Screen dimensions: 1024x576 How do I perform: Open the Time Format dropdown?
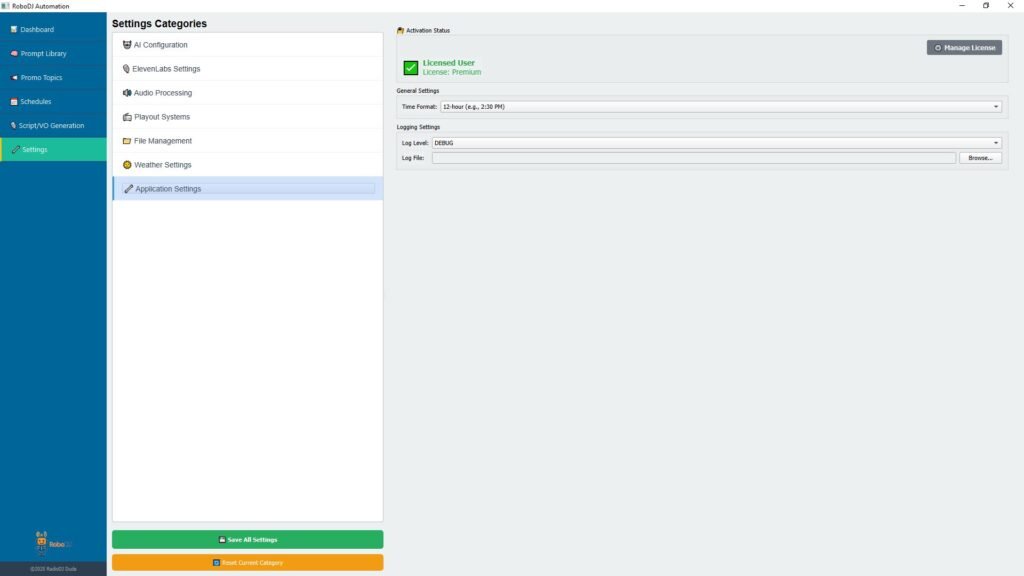coord(721,106)
